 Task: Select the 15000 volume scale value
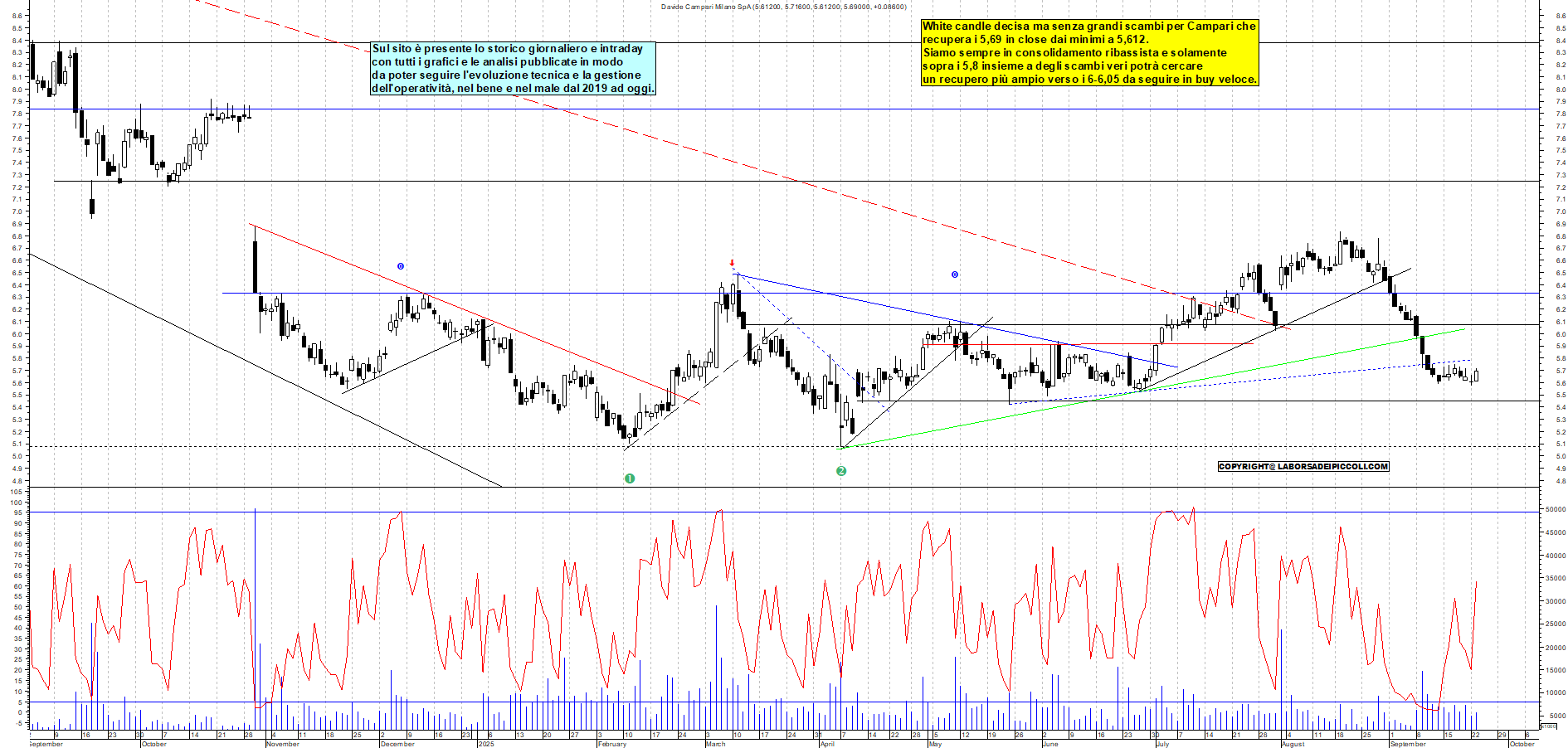(1556, 670)
